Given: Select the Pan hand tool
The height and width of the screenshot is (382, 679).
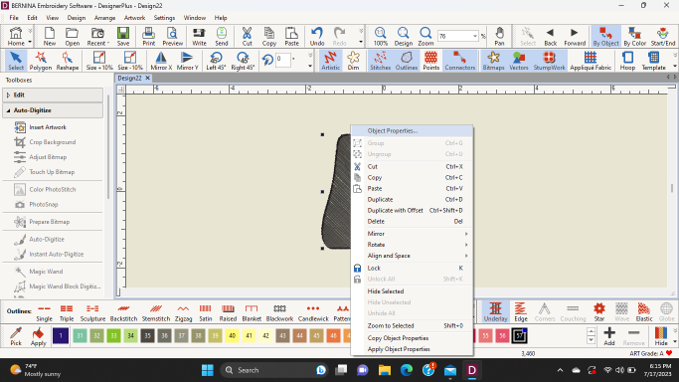Looking at the screenshot, I should [x=499, y=37].
